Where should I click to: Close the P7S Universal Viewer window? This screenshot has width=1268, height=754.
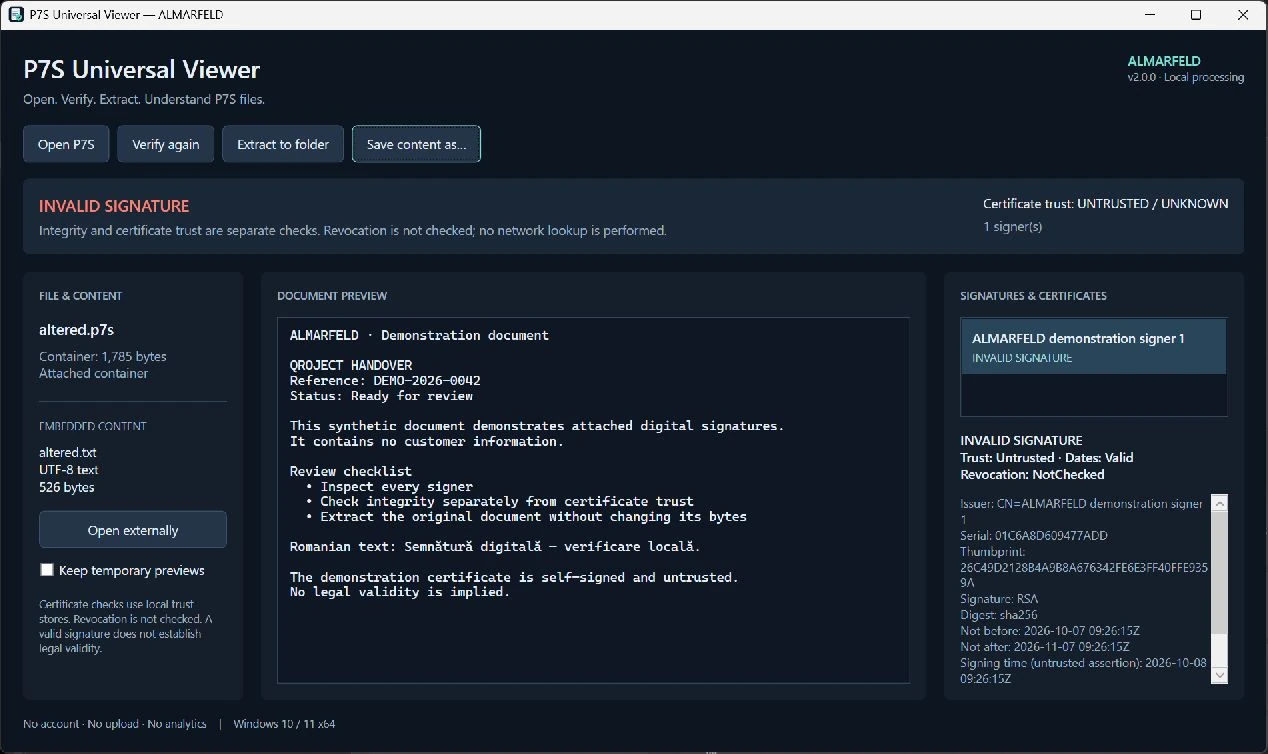(x=1244, y=15)
